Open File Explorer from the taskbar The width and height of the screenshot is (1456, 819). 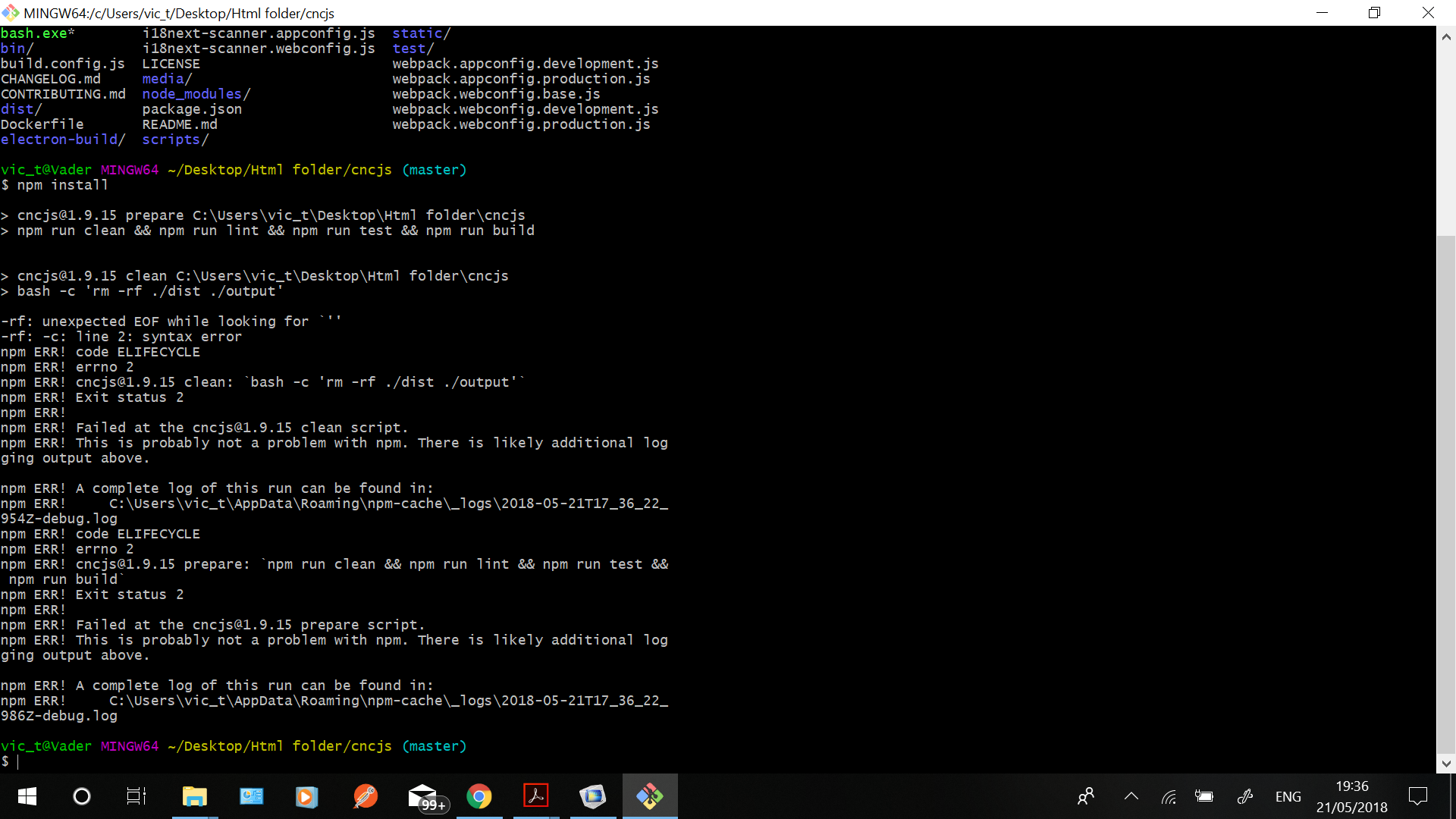point(194,796)
